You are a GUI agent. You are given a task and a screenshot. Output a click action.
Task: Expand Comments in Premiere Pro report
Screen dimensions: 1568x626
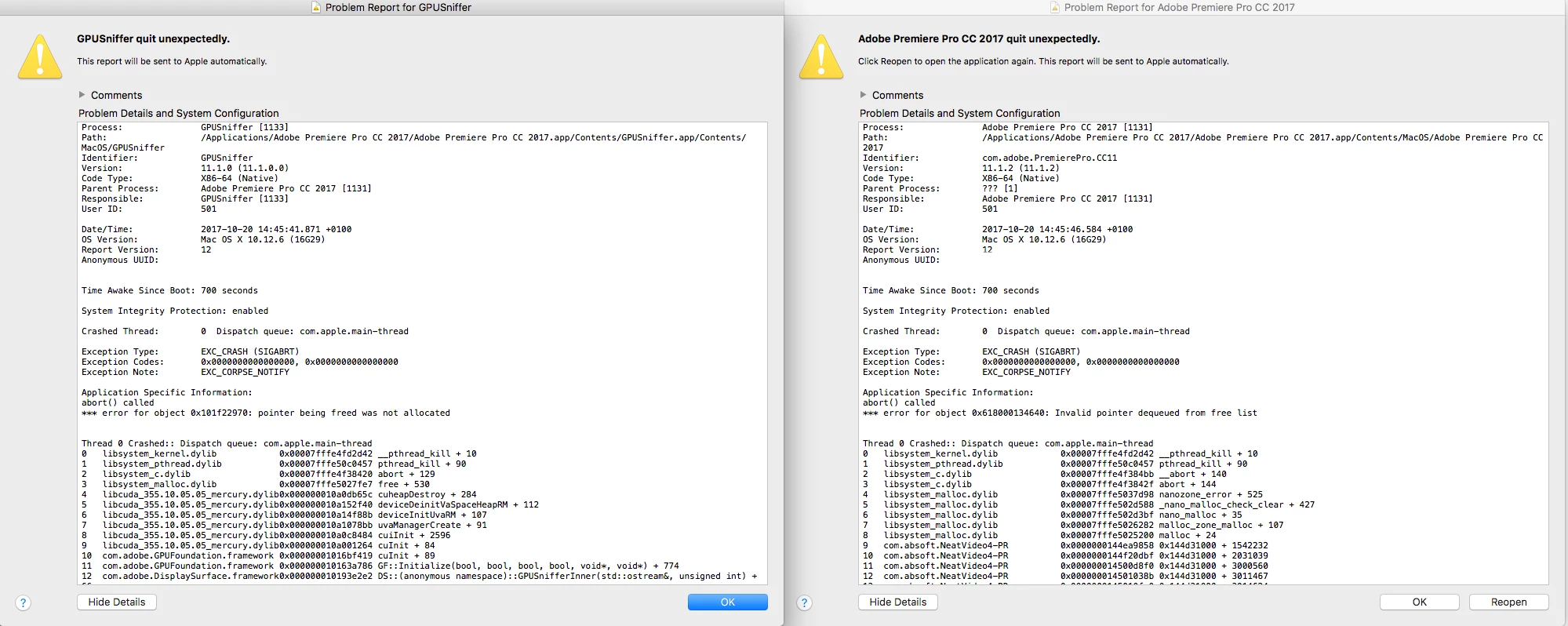[x=863, y=95]
